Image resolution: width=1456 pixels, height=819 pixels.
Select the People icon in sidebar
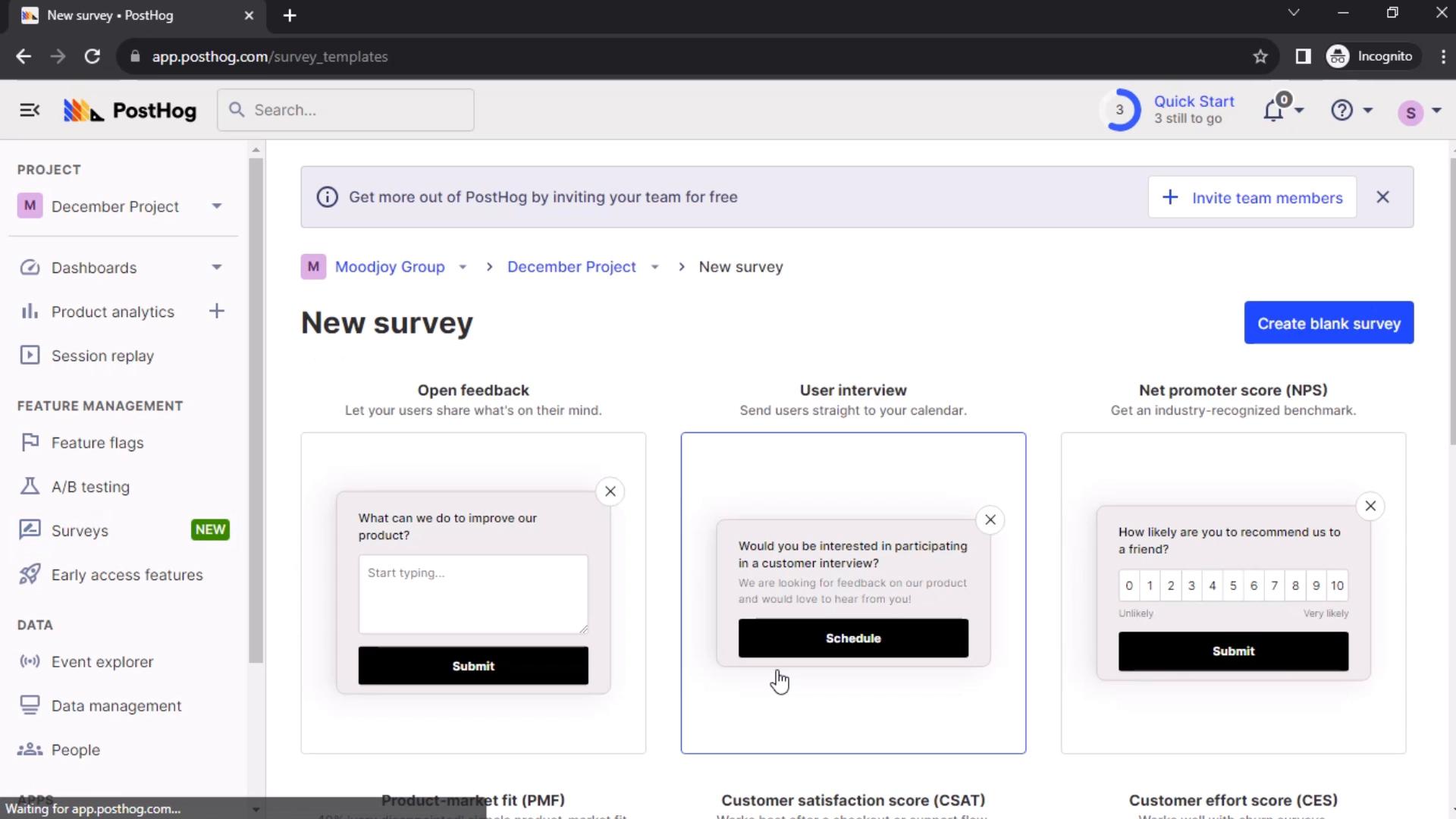(x=29, y=749)
